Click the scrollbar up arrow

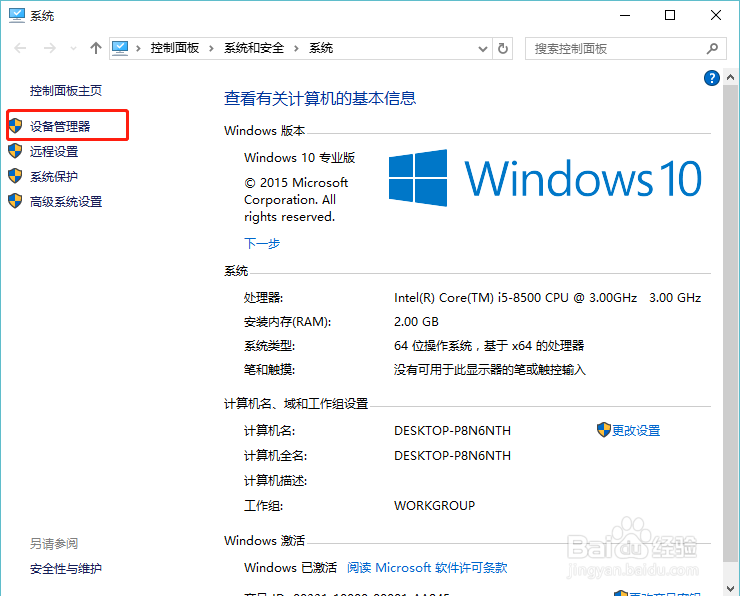coord(730,77)
